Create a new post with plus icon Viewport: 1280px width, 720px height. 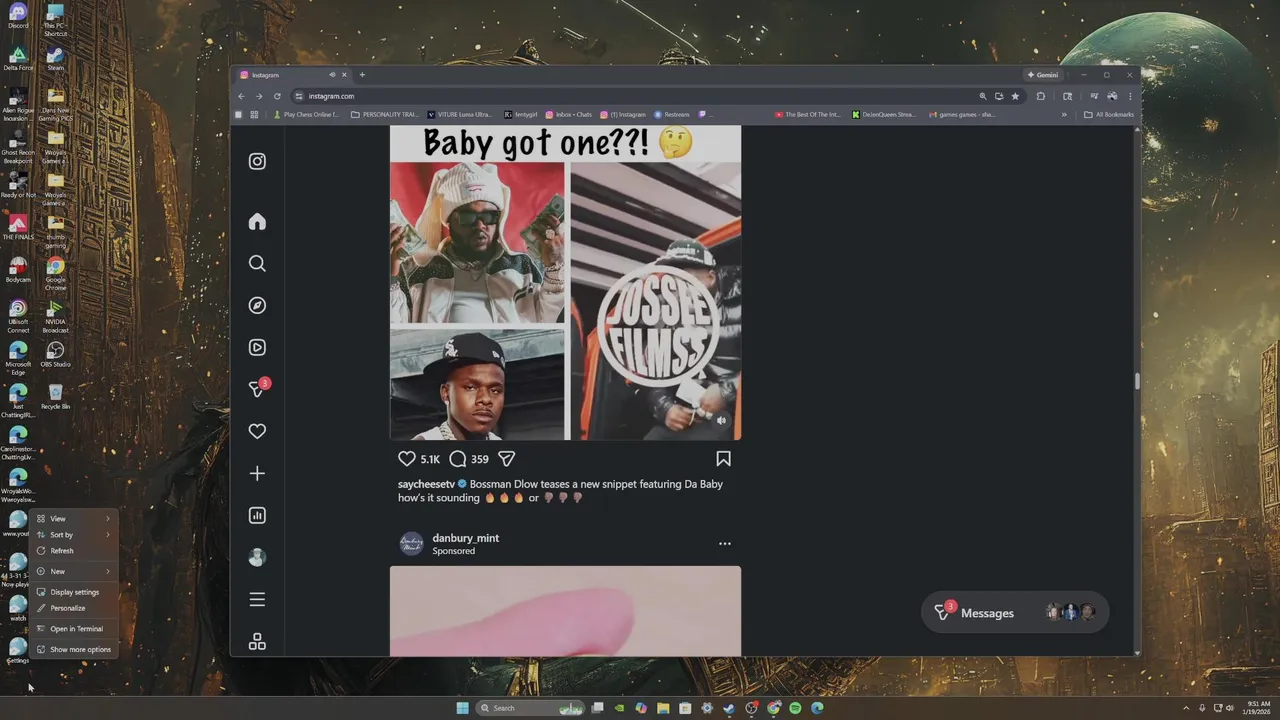click(x=257, y=473)
